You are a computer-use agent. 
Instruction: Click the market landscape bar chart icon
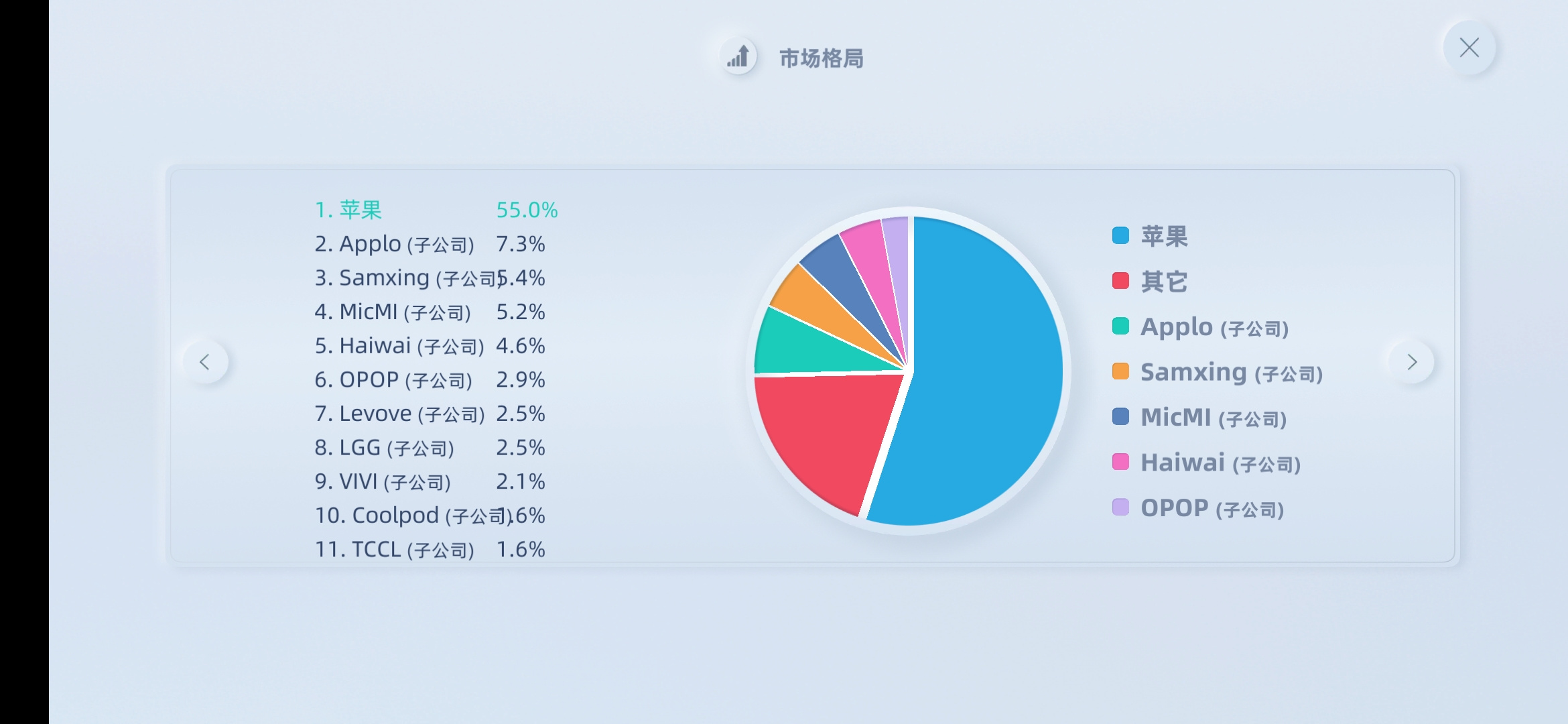(738, 56)
